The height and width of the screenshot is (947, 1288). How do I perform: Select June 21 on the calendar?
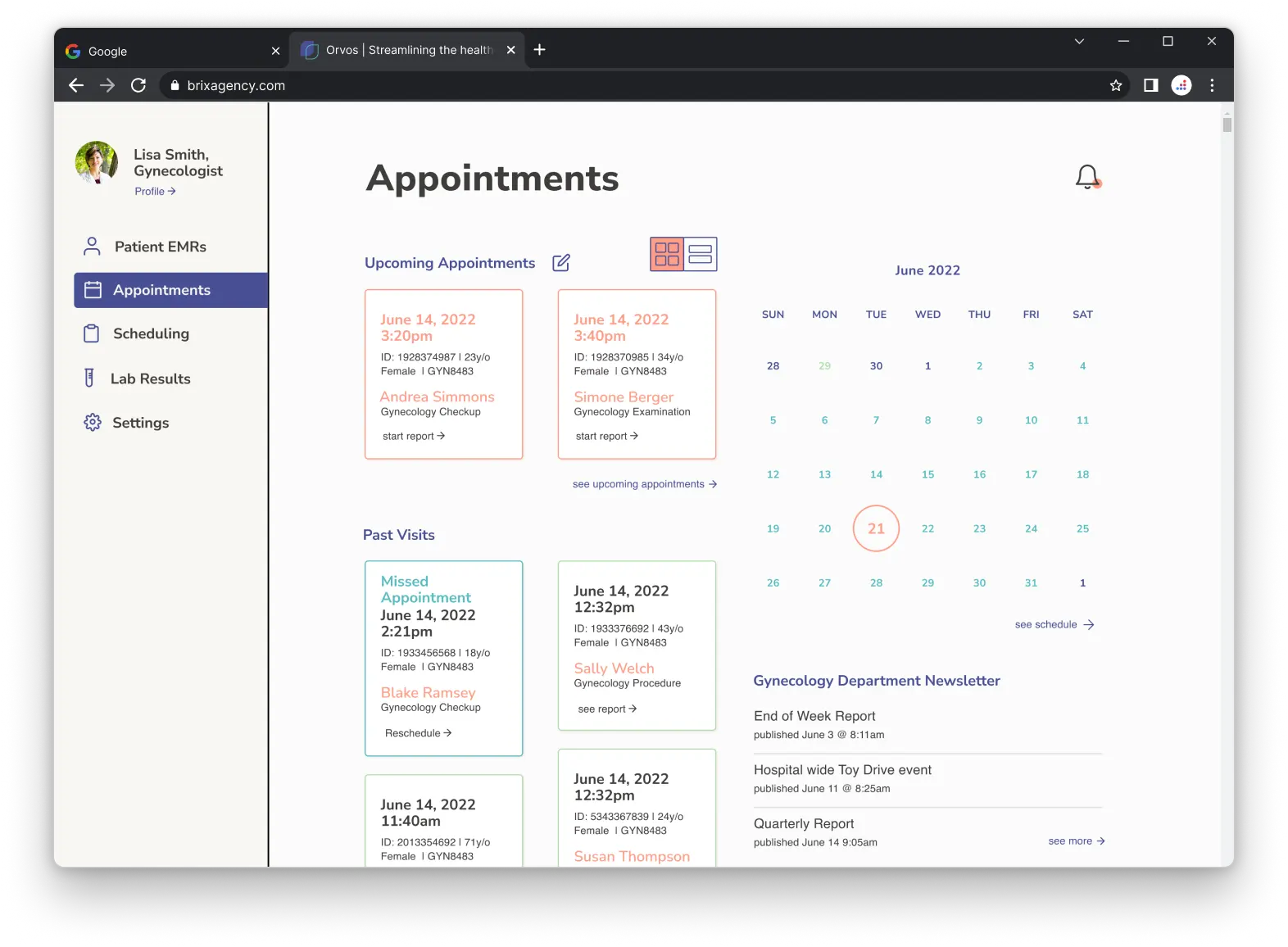pos(876,528)
